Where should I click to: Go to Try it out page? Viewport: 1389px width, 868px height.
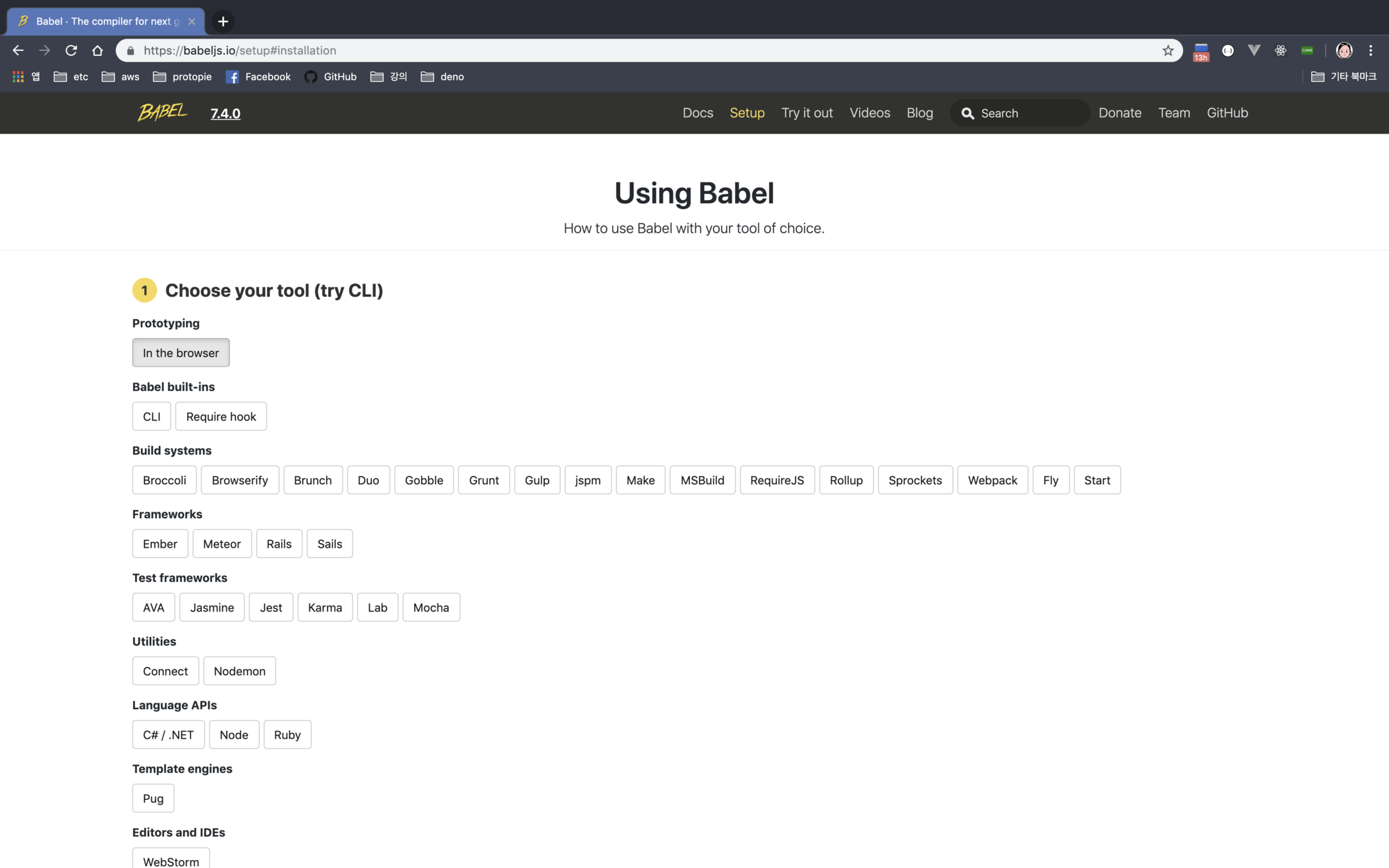tap(807, 113)
